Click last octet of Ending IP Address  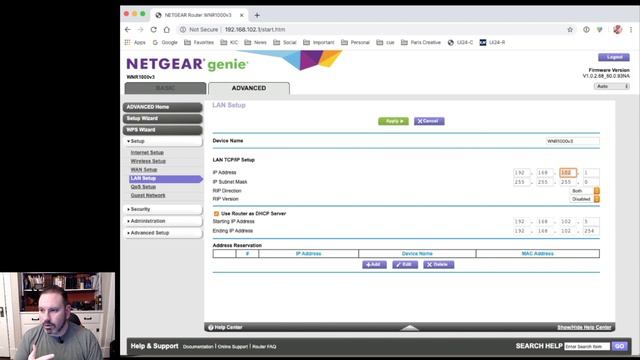pos(591,231)
